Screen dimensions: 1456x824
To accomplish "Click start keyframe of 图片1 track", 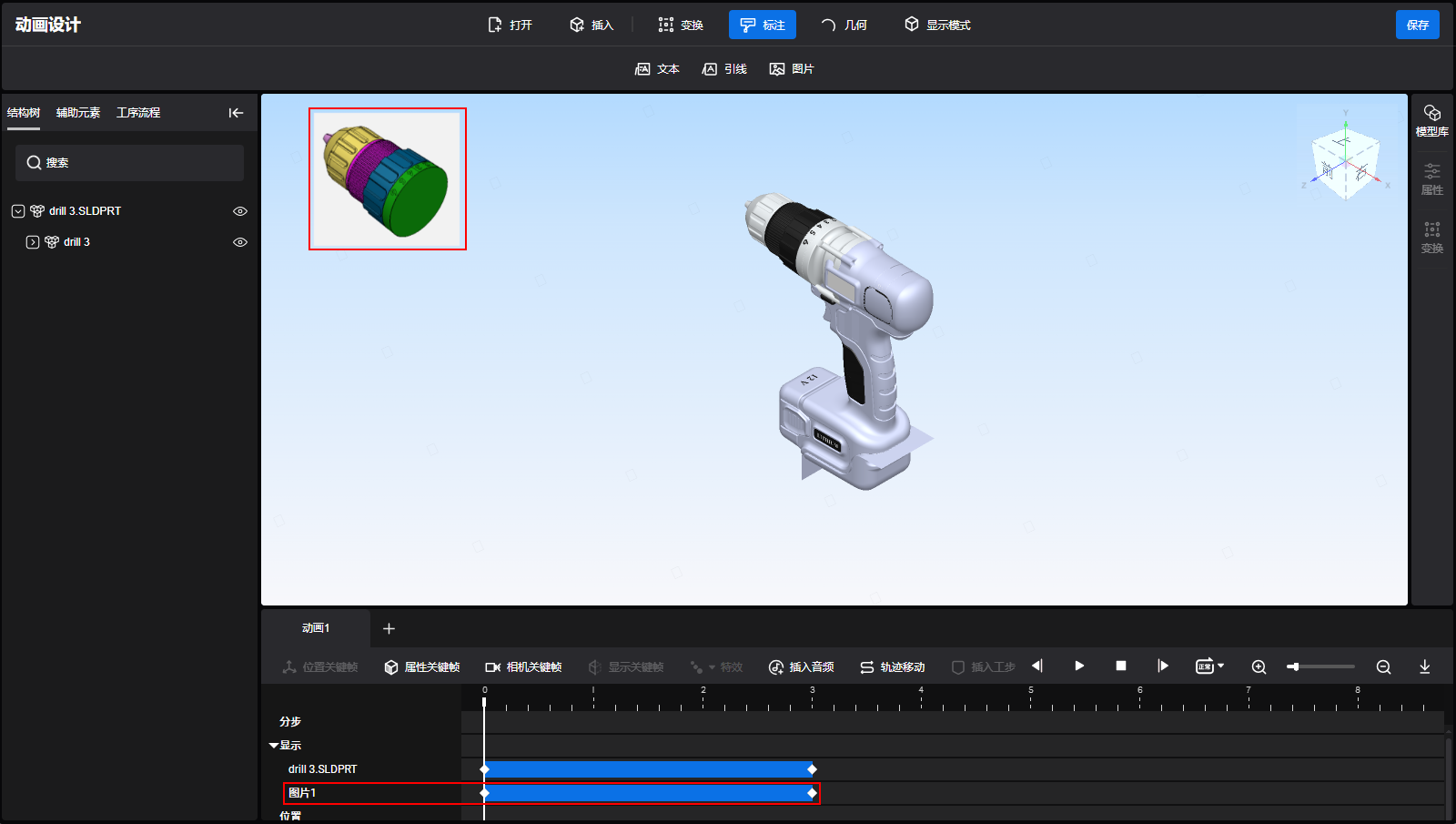I will pyautogui.click(x=484, y=793).
